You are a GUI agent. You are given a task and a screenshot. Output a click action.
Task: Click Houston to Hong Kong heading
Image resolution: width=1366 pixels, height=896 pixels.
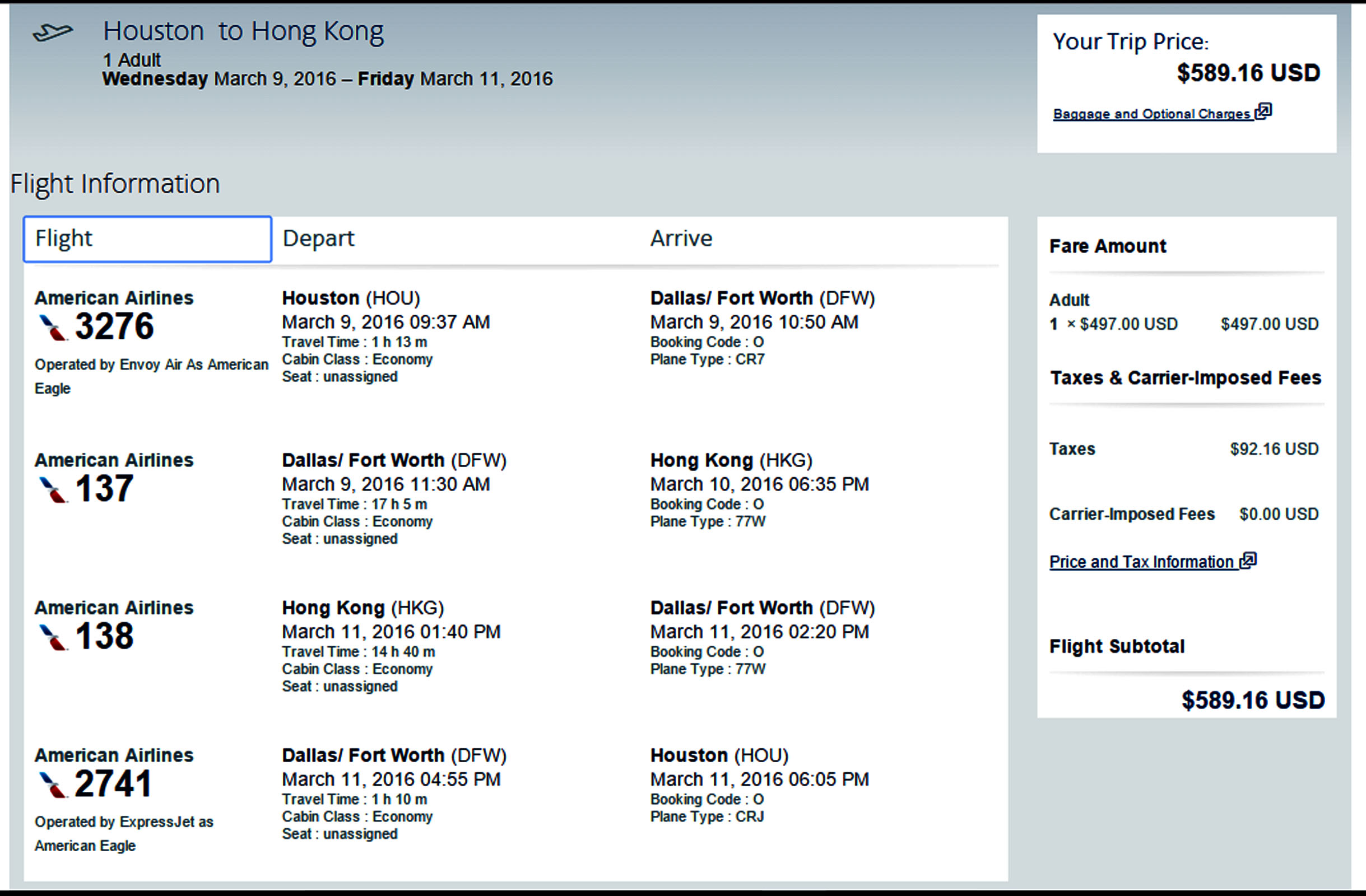click(x=243, y=31)
